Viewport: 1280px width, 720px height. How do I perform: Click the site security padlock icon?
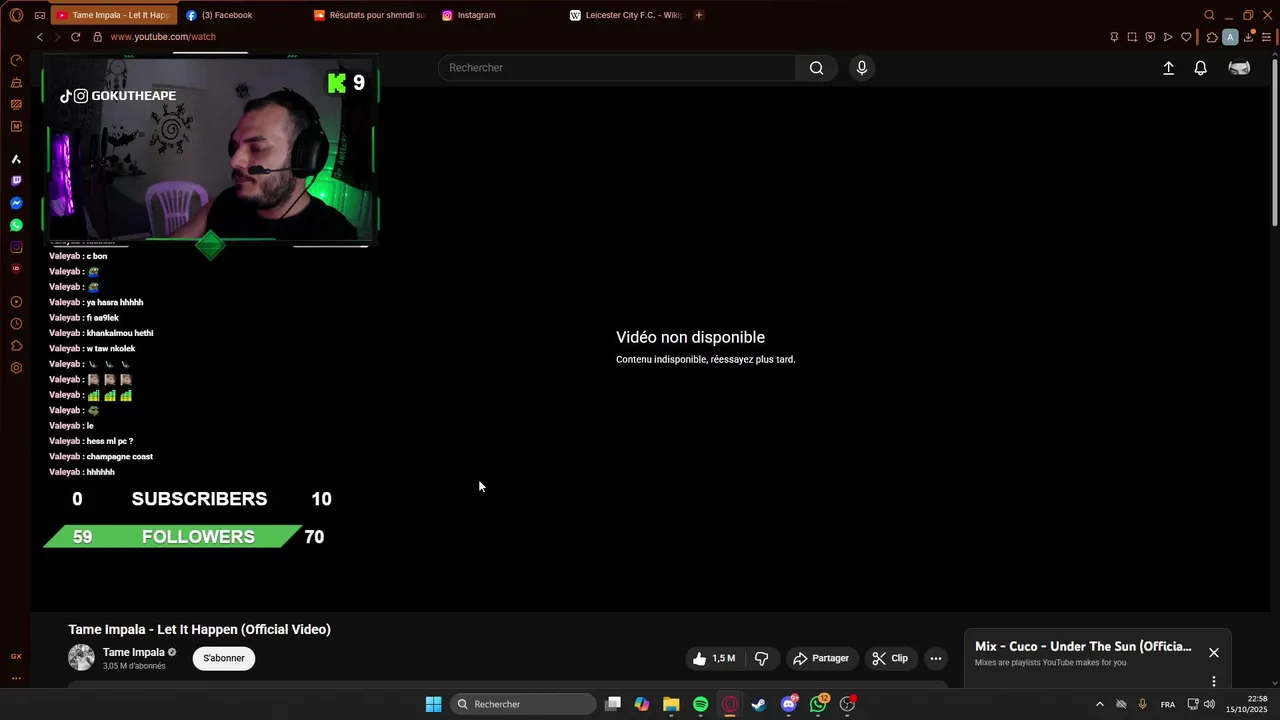[97, 37]
